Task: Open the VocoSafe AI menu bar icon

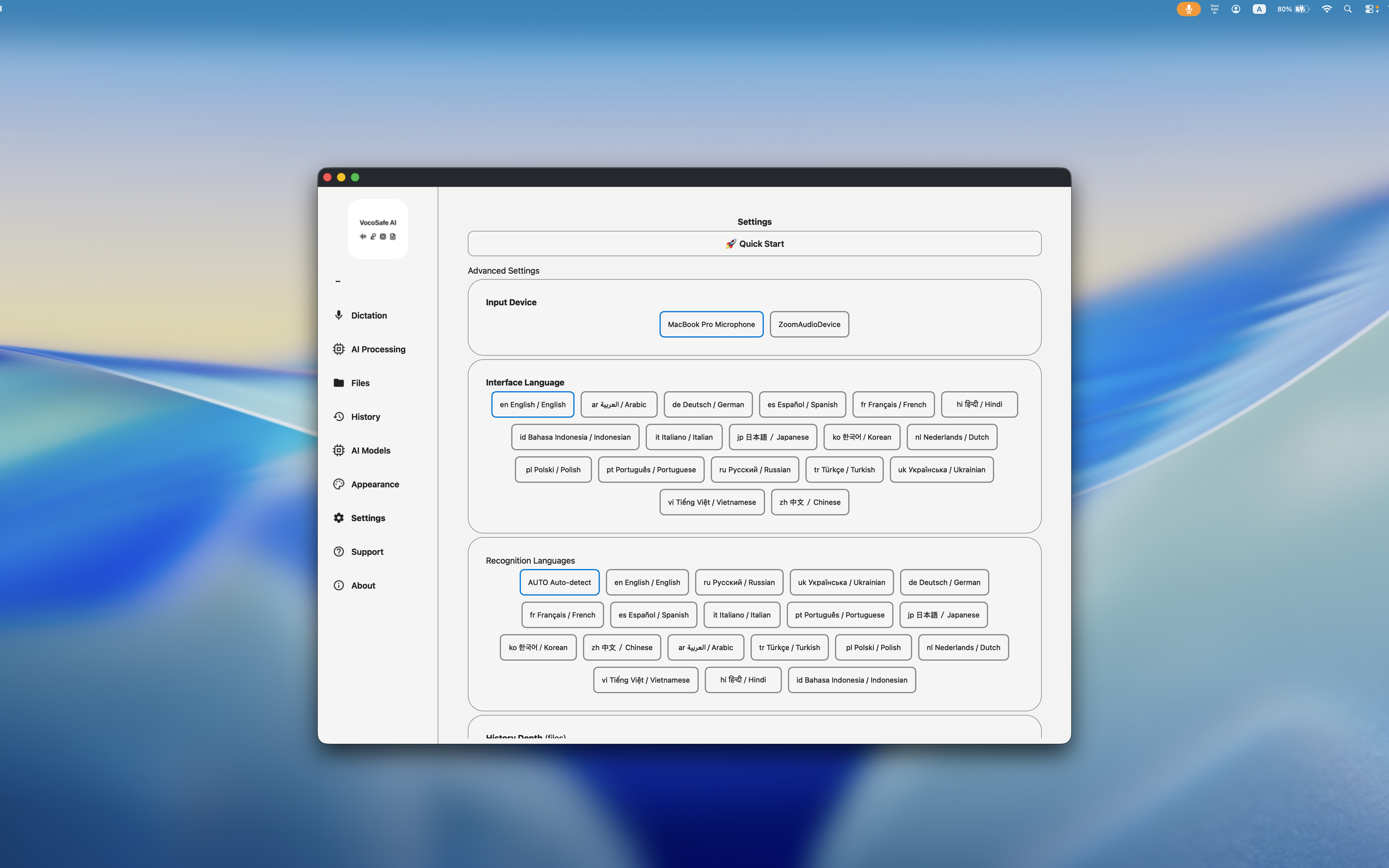Action: point(1214,9)
